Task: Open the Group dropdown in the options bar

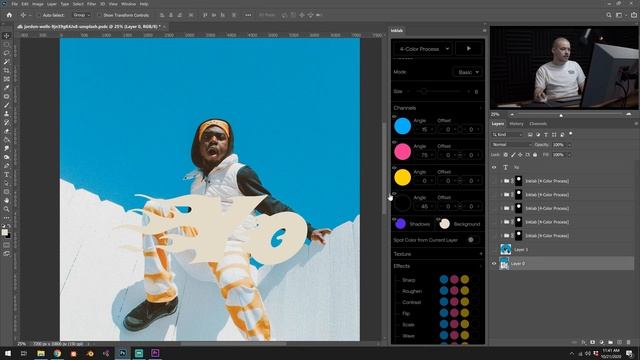Action: point(81,15)
